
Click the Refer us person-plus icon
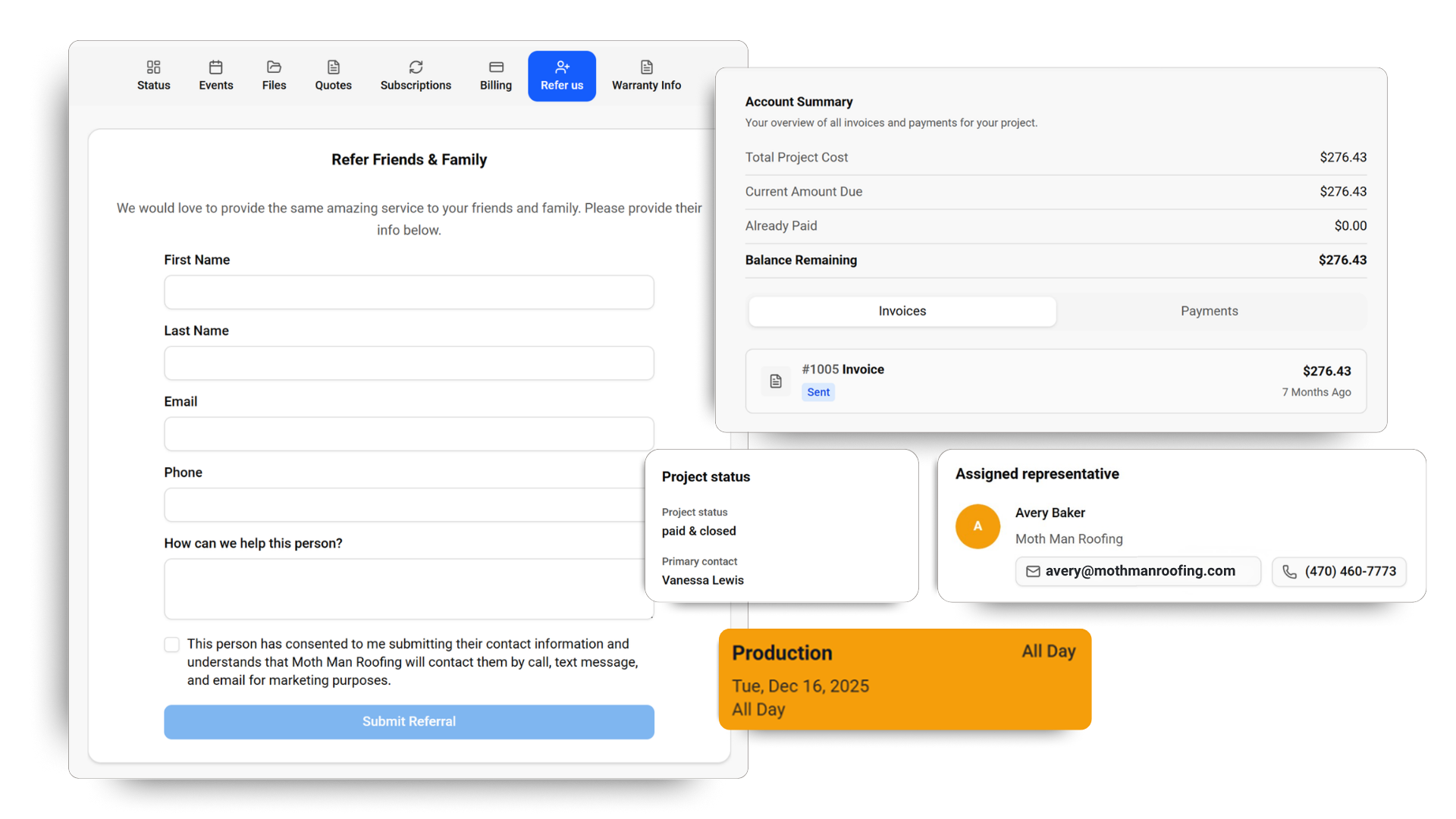[x=562, y=67]
